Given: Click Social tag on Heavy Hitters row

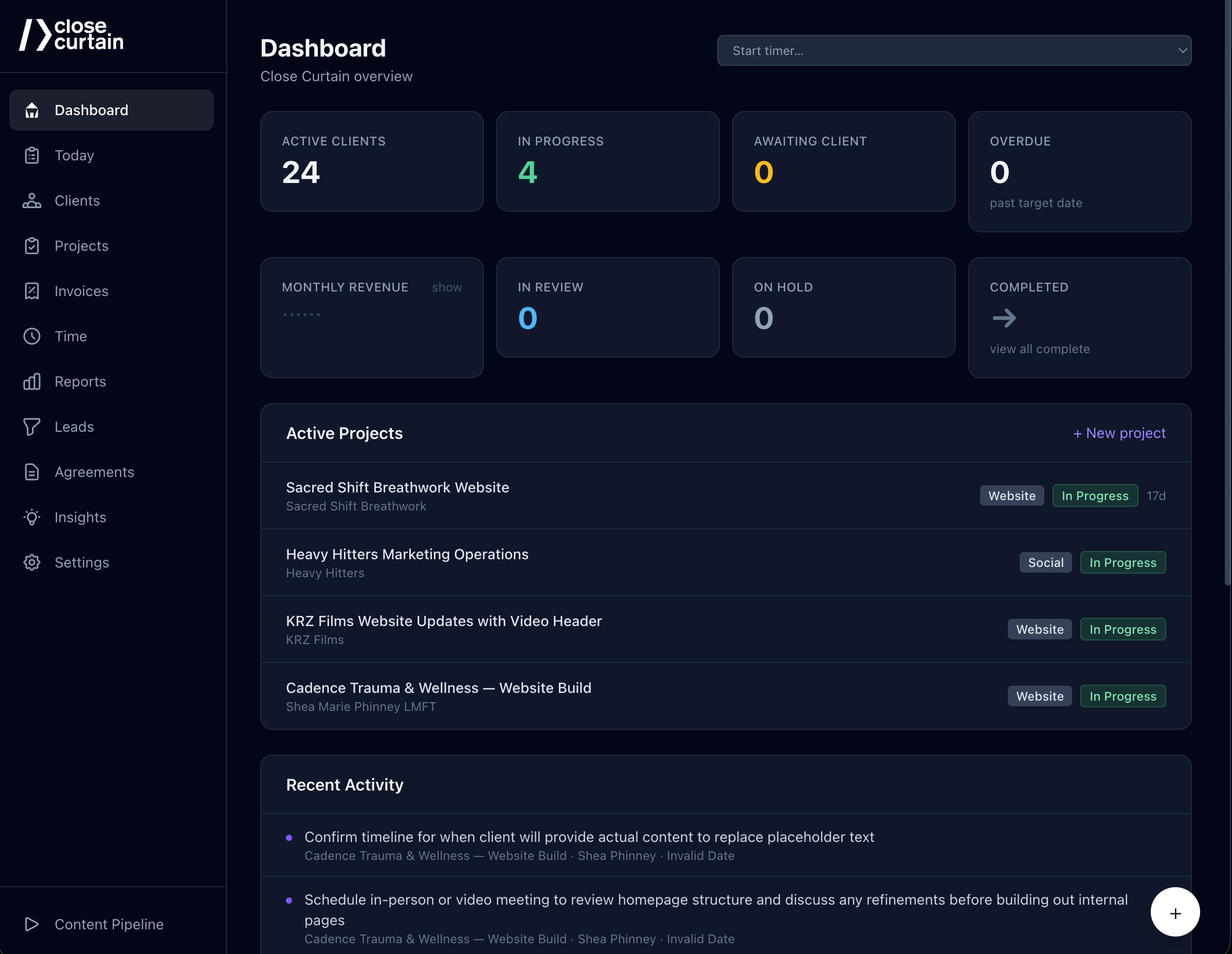Looking at the screenshot, I should coord(1045,563).
